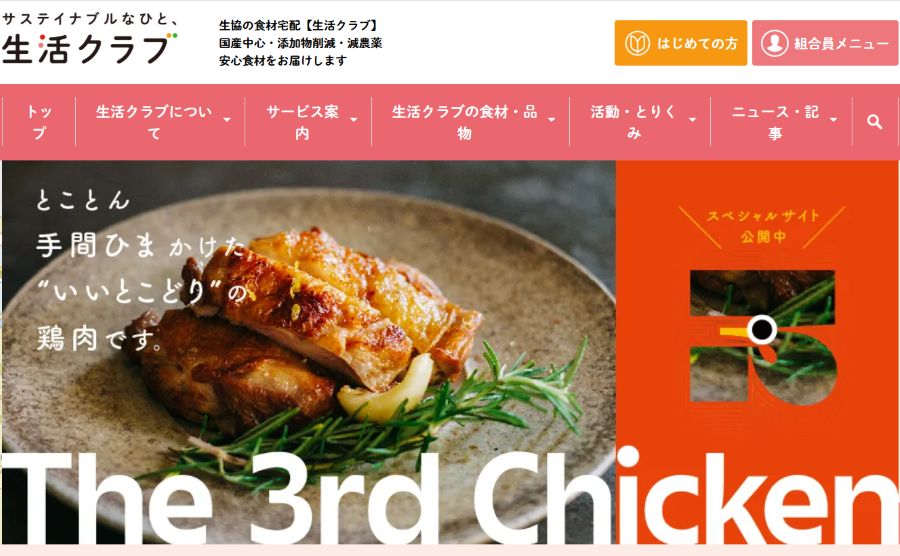
Task: Expand the サービス案内 dropdown arrow
Action: point(354,120)
